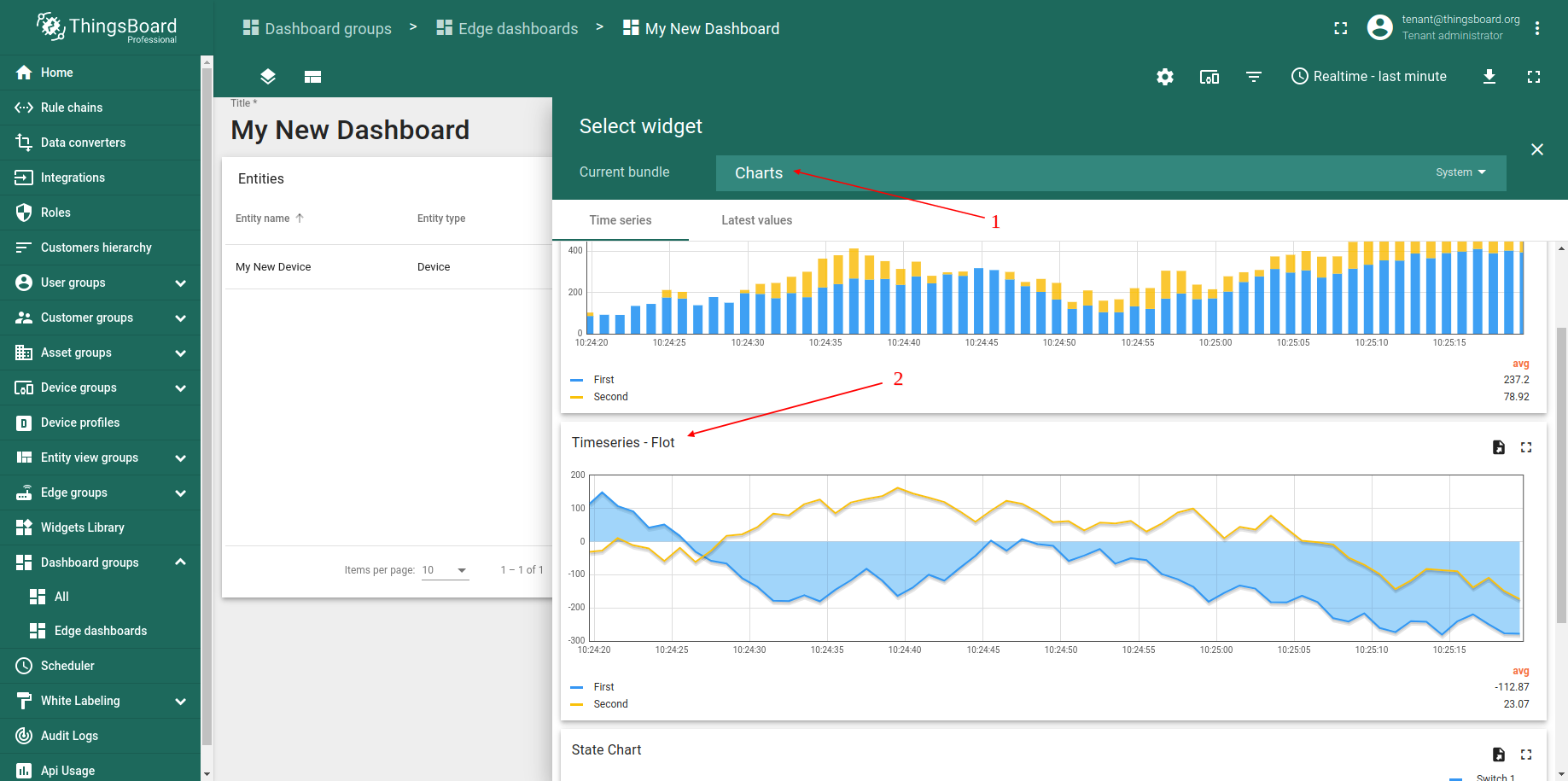Click ThingsBoard Professional logo
Image resolution: width=1568 pixels, height=781 pixels.
pyautogui.click(x=107, y=27)
